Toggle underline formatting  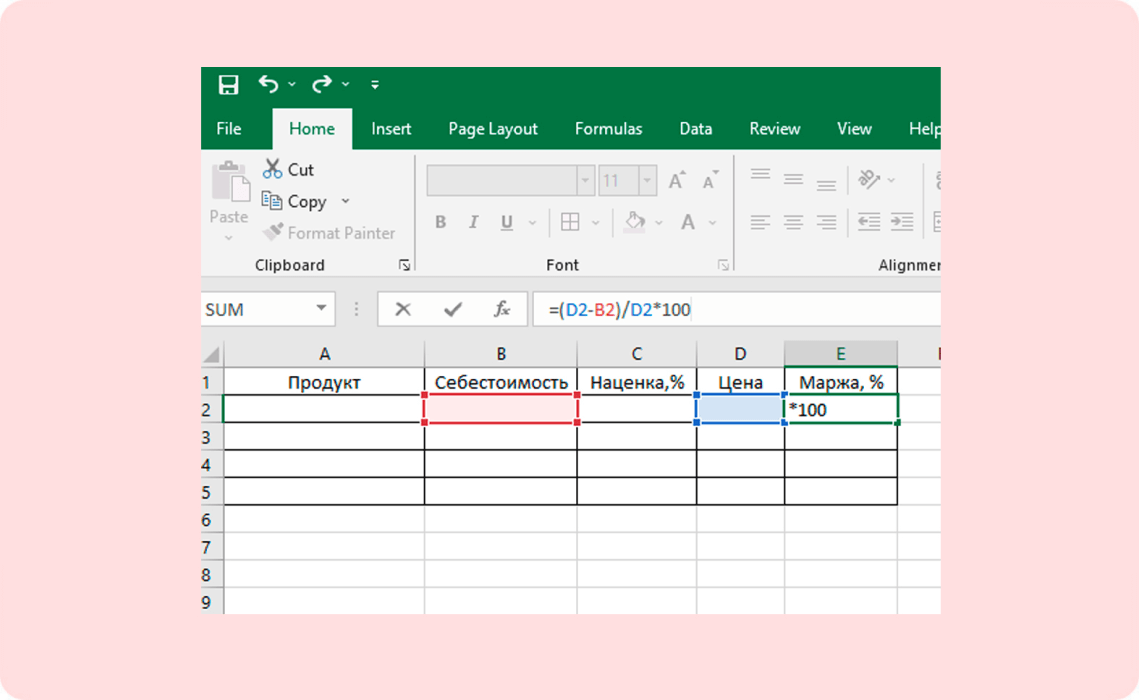coord(507,222)
